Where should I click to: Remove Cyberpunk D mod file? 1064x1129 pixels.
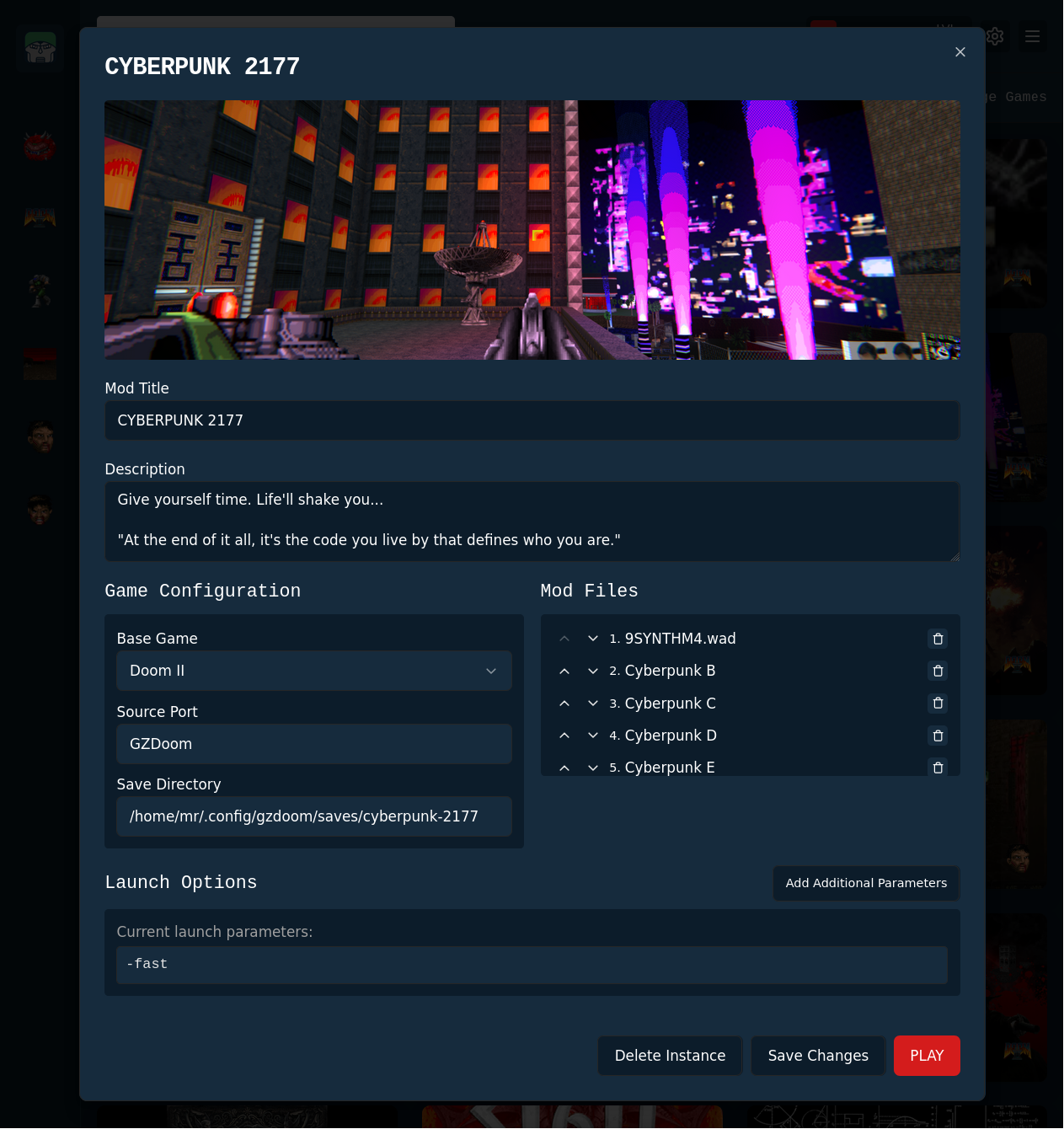[938, 736]
